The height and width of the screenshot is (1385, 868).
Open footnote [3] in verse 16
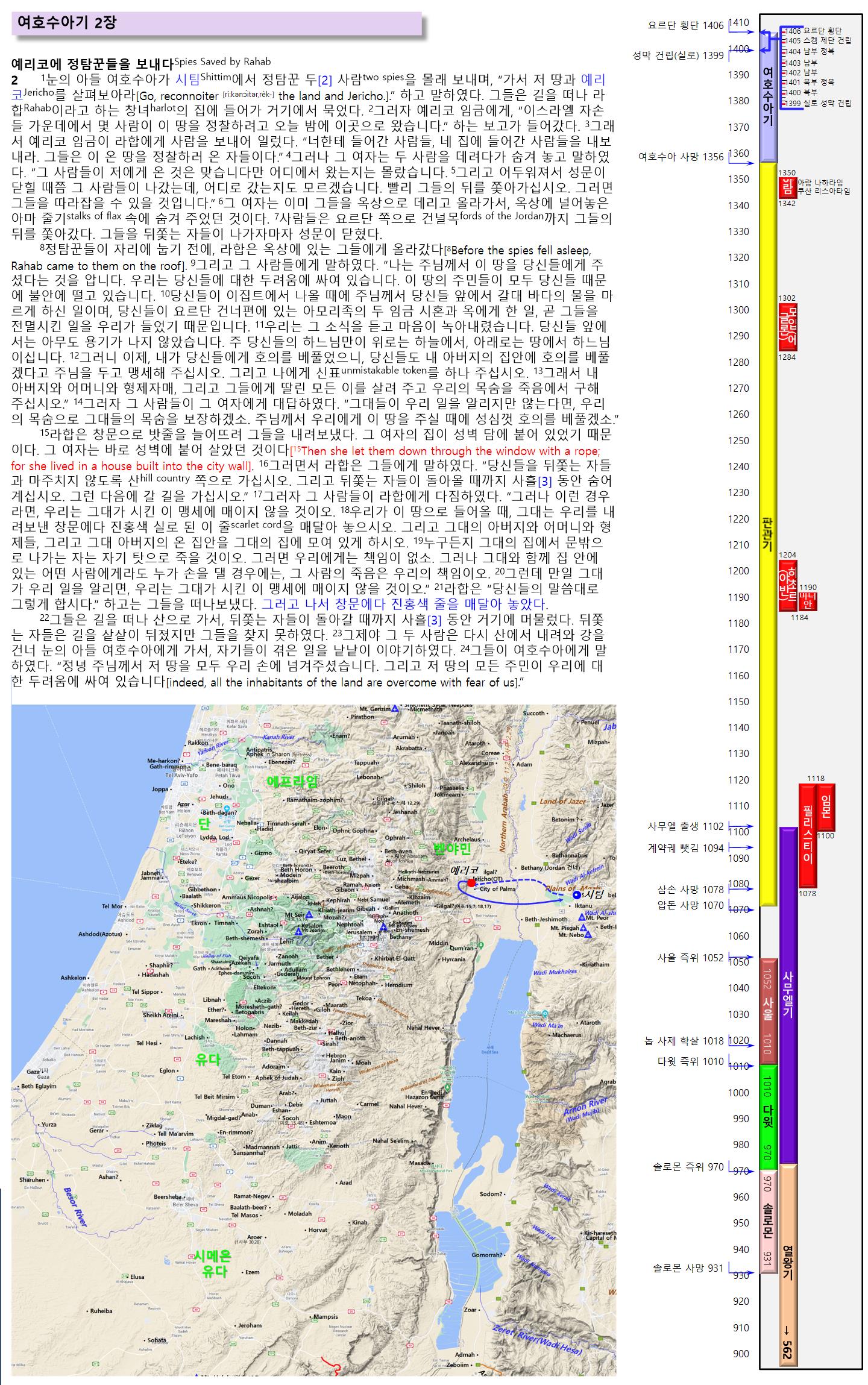[x=544, y=482]
